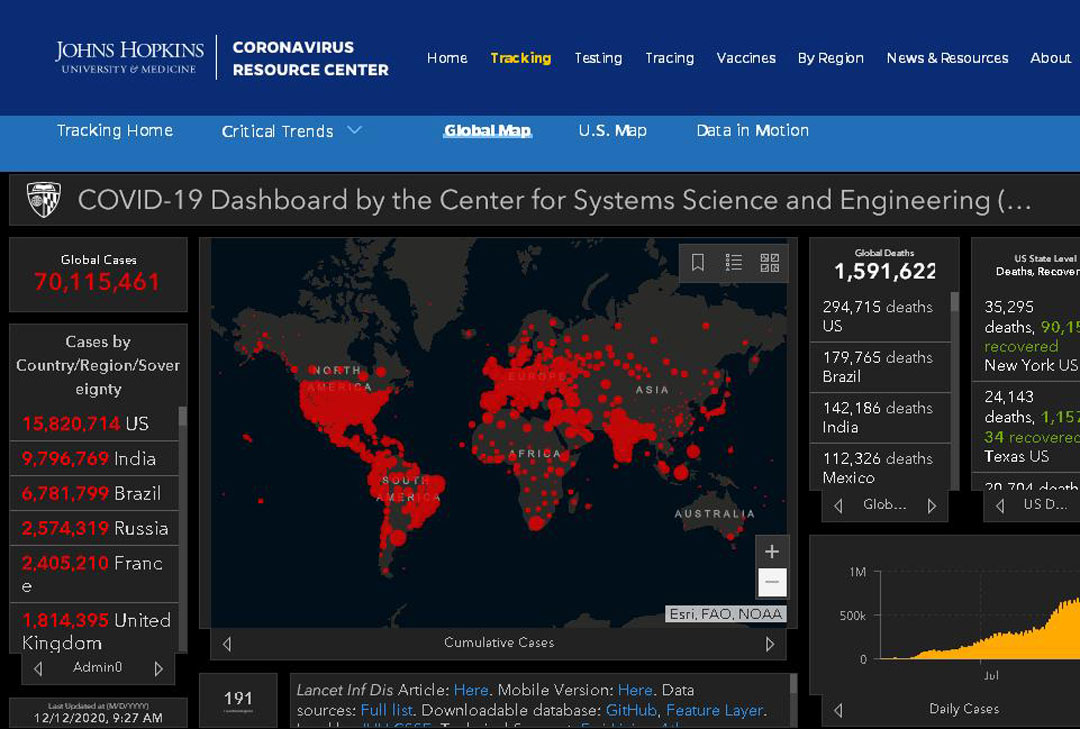The width and height of the screenshot is (1080, 729).
Task: Open the Home nav item
Action: 447,58
